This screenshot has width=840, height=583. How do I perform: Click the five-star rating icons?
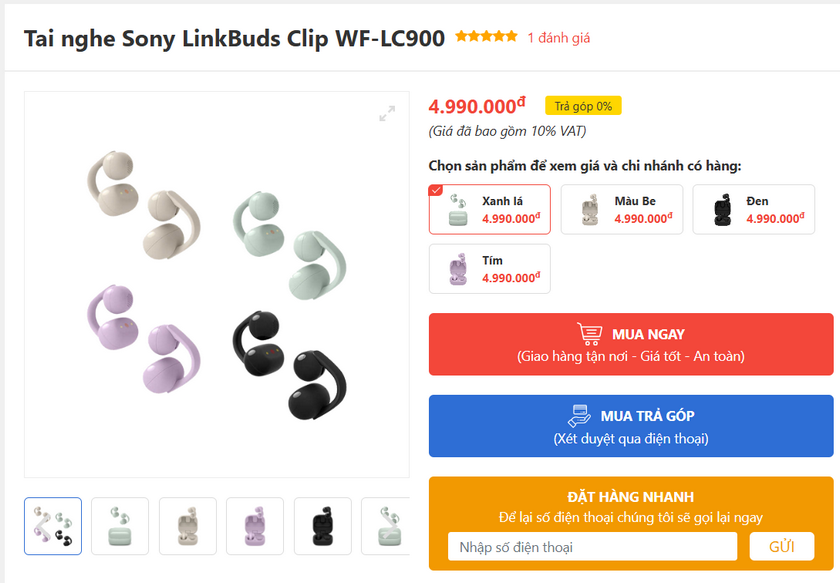click(x=486, y=37)
